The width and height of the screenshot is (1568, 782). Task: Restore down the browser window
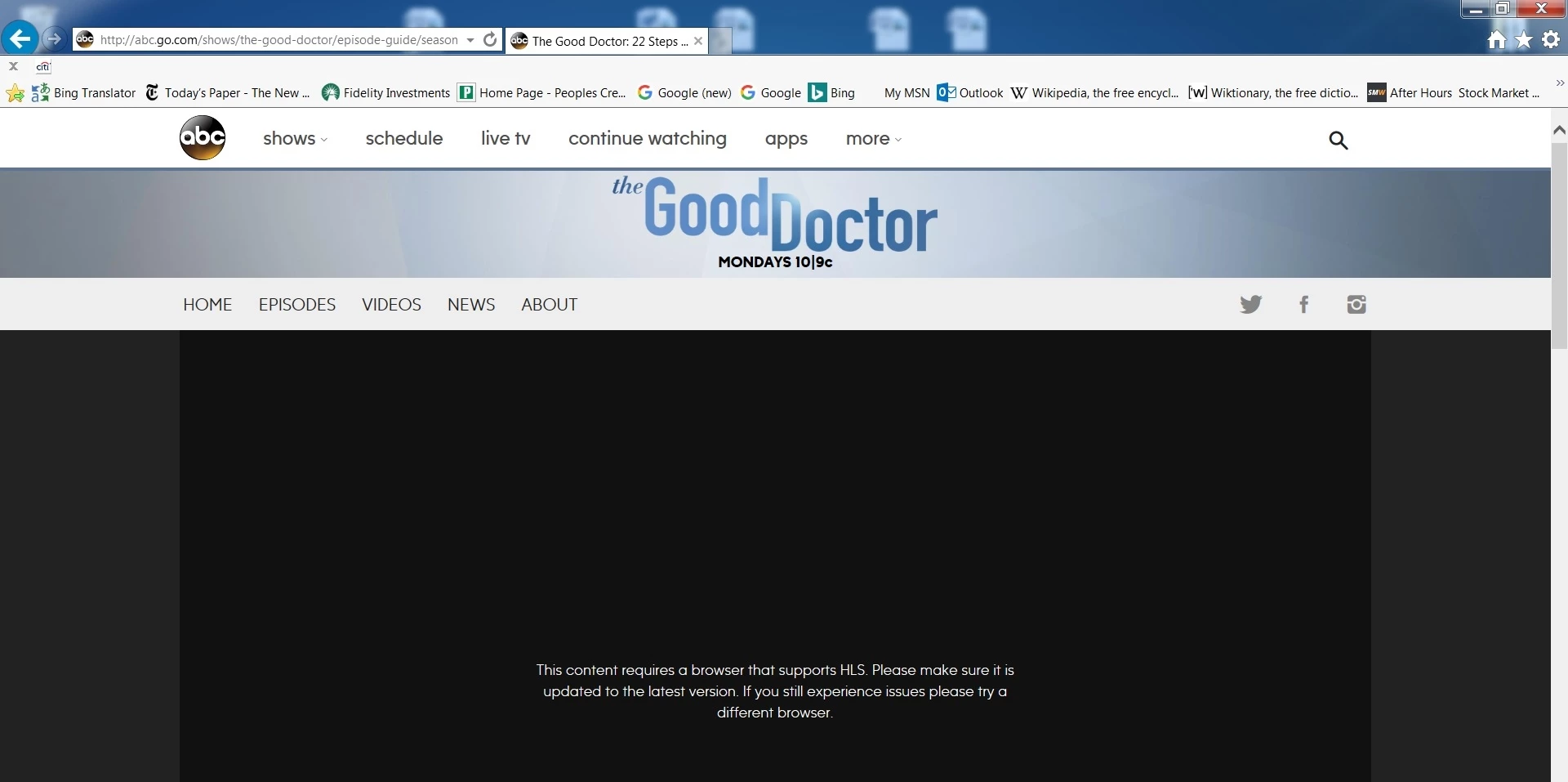pyautogui.click(x=1502, y=9)
